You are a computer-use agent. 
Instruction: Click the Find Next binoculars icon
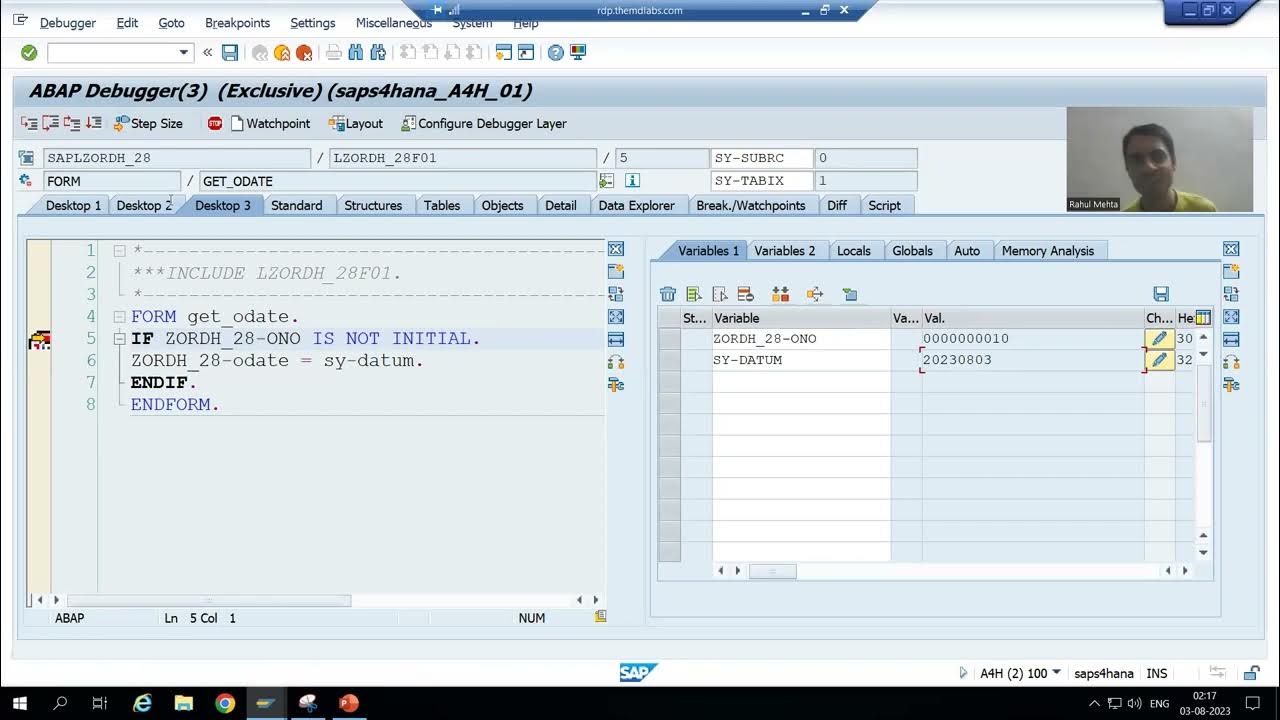coord(378,53)
